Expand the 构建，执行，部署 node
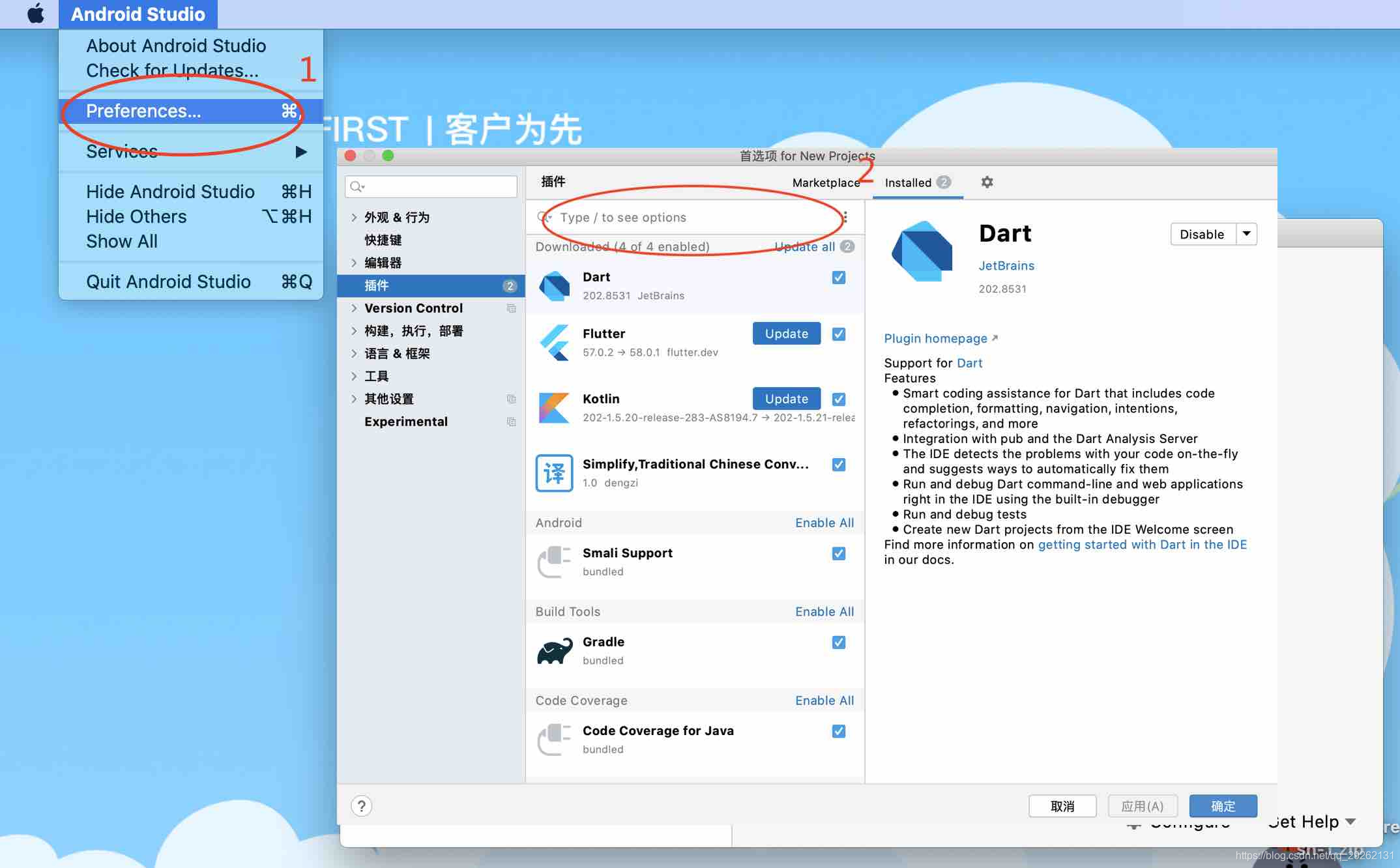1400x868 pixels. click(x=354, y=331)
